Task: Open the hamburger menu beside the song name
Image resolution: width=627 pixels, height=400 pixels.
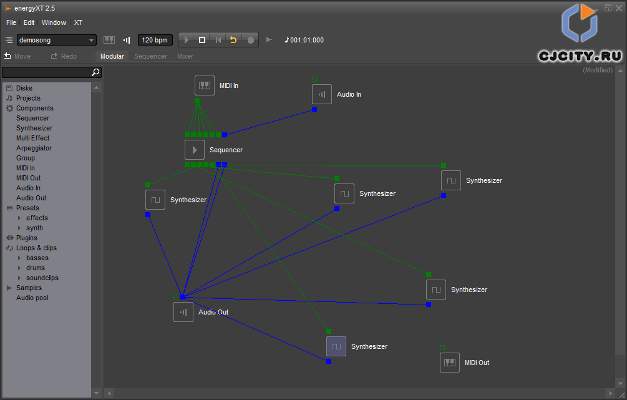Action: 9,40
